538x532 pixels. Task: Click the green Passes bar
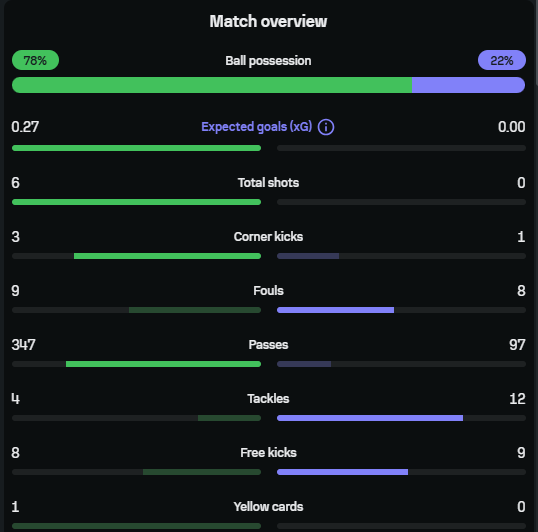pos(163,364)
